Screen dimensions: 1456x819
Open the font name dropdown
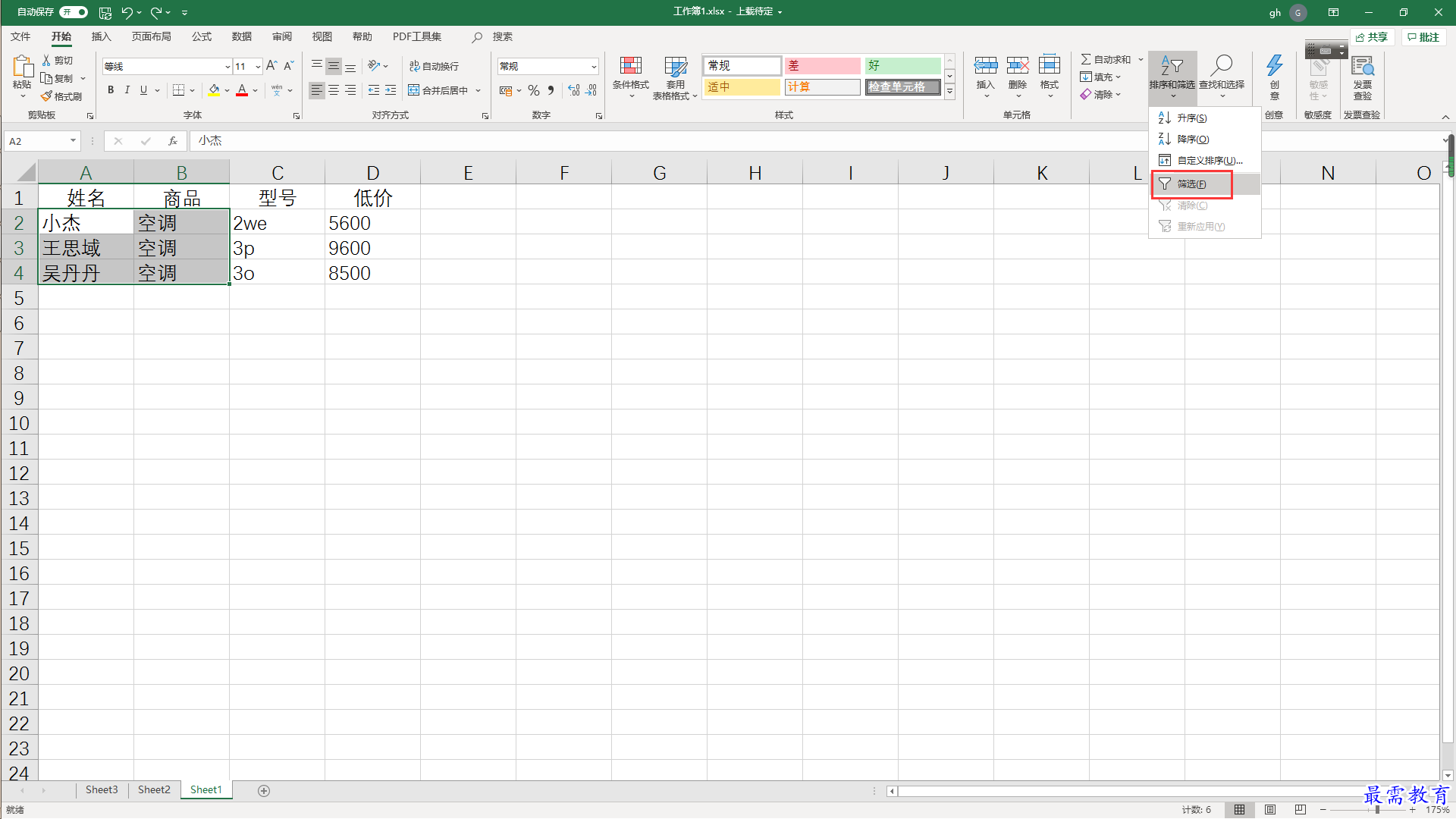coord(227,67)
